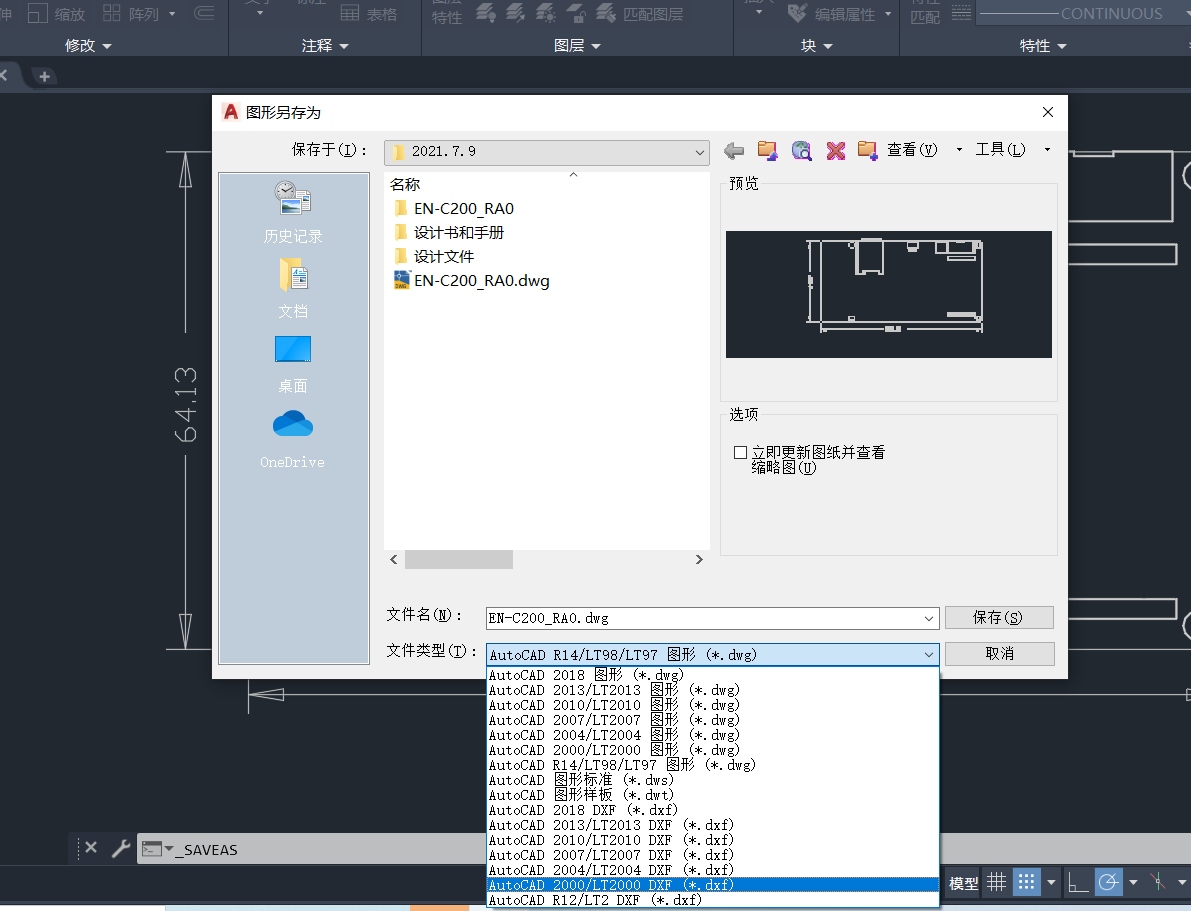The image size is (1191, 911).
Task: Click the create new folder icon
Action: (x=867, y=150)
